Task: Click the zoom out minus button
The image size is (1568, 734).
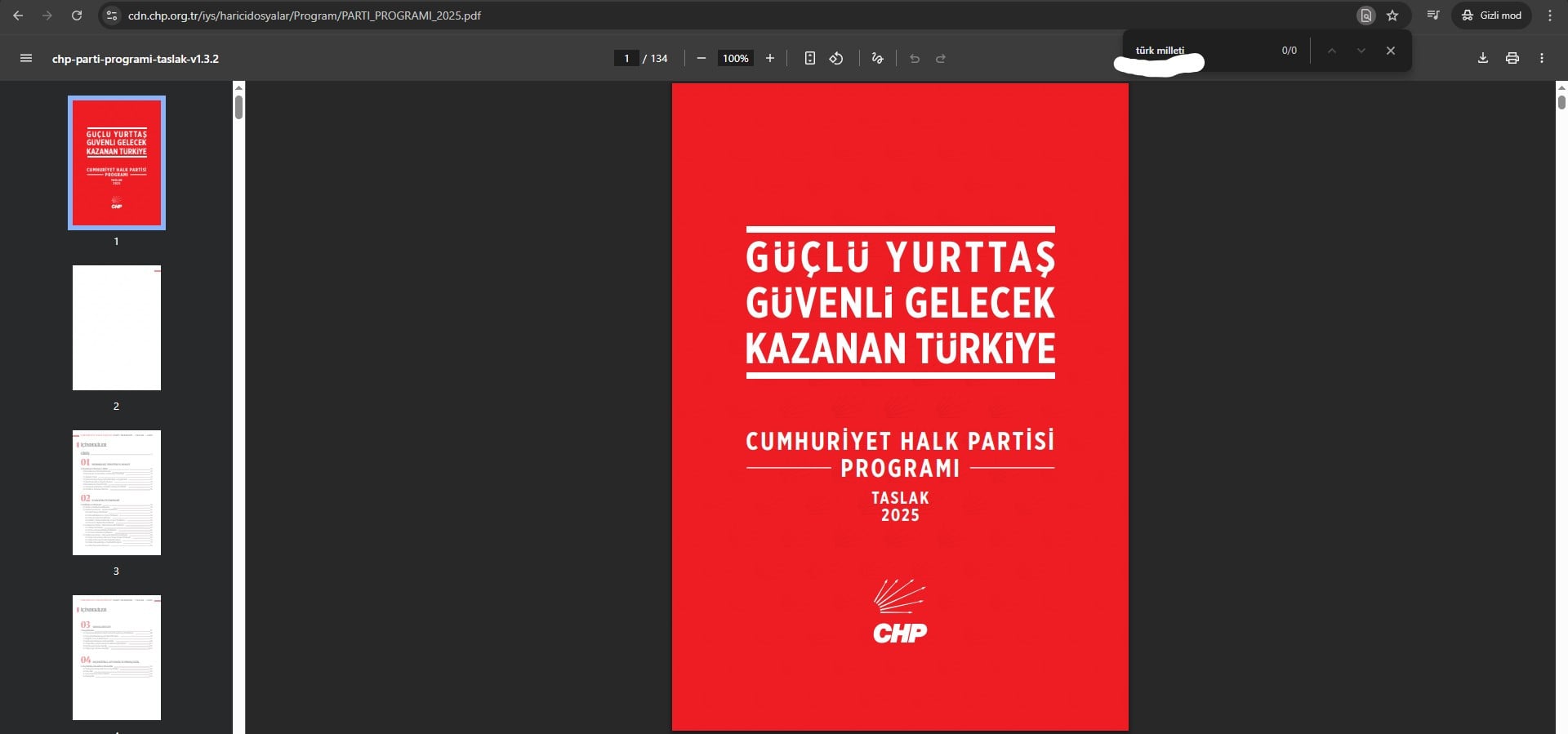Action: tap(701, 58)
